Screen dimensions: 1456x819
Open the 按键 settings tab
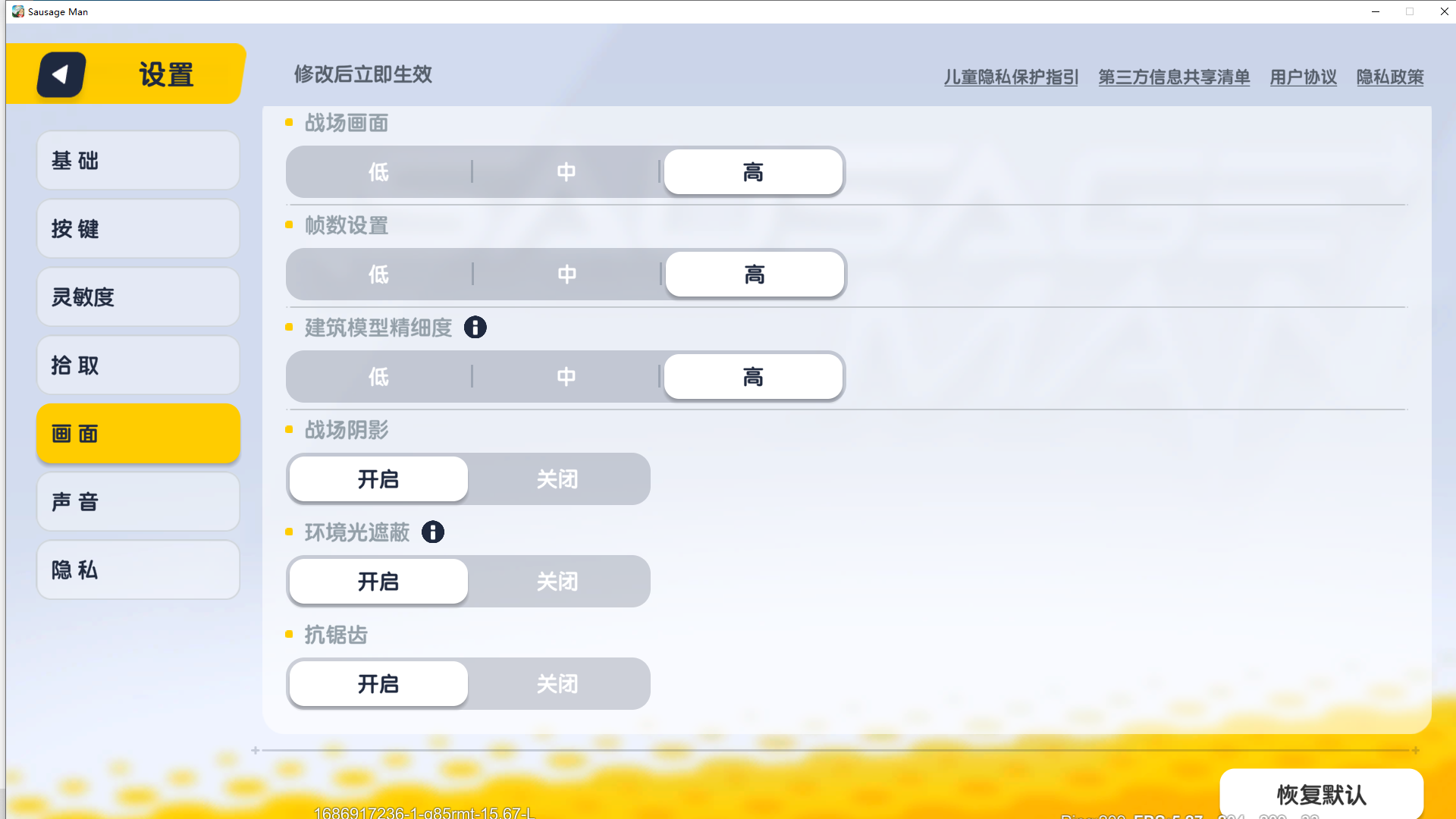pos(138,229)
